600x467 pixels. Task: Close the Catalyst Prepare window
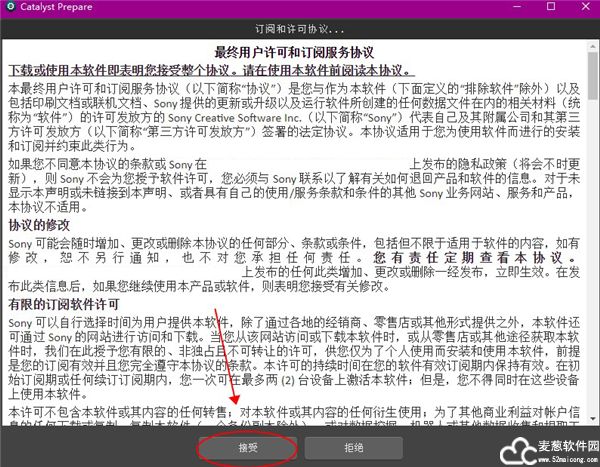pos(585,7)
